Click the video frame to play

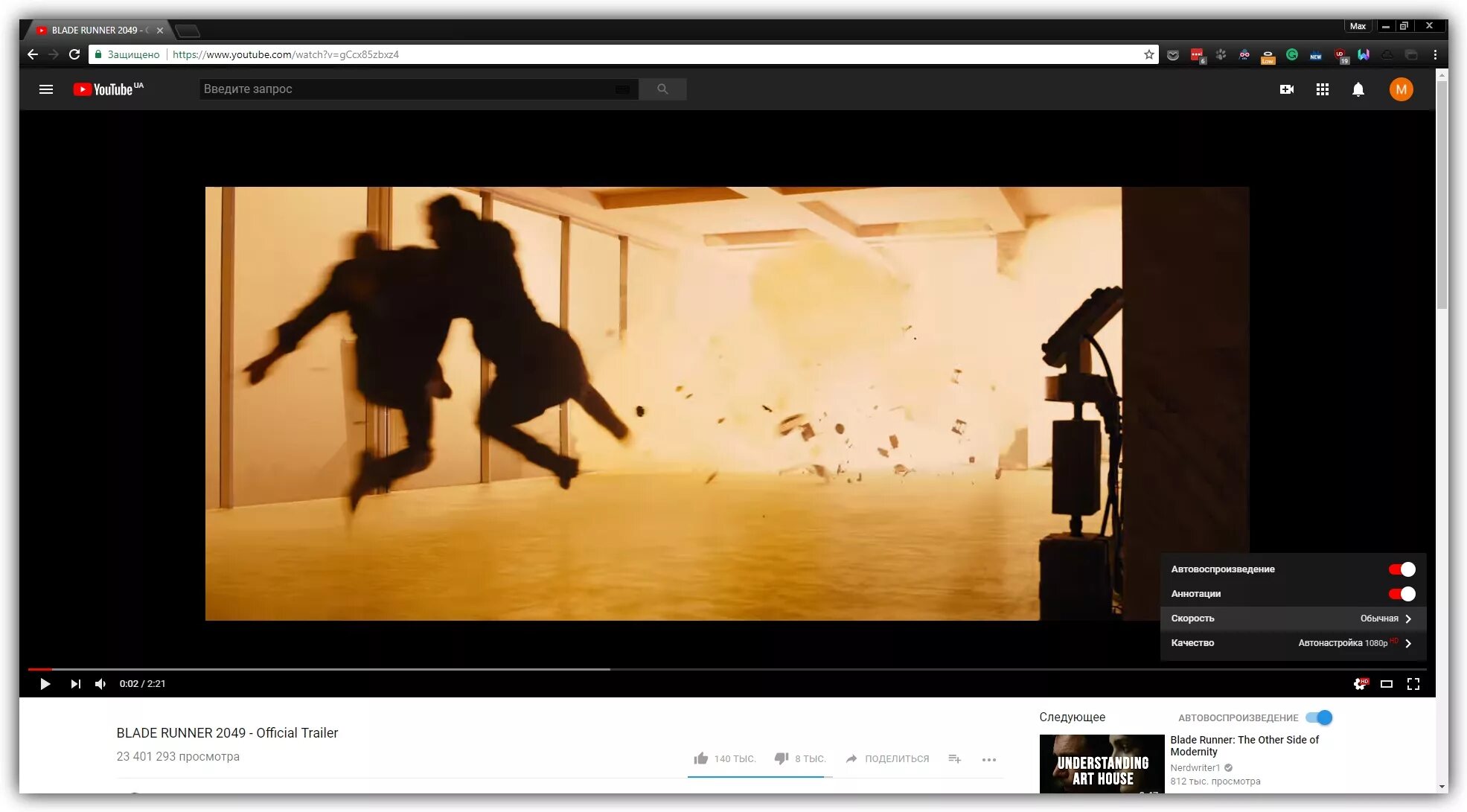(x=727, y=403)
